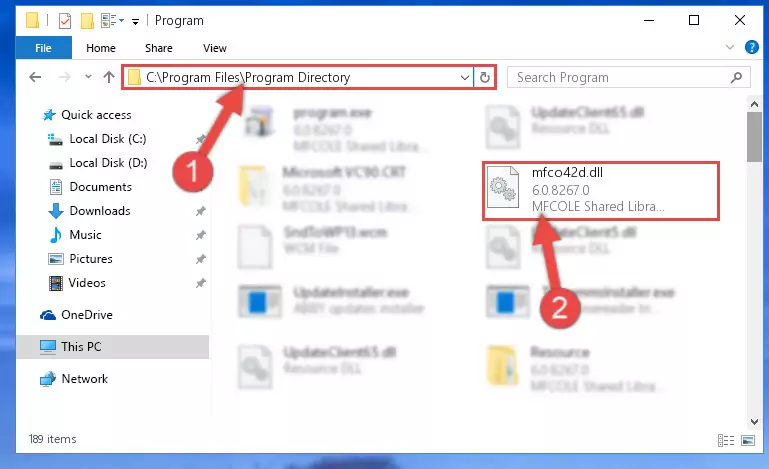Open Local Disk (C:) in sidebar
The image size is (769, 469).
108,139
